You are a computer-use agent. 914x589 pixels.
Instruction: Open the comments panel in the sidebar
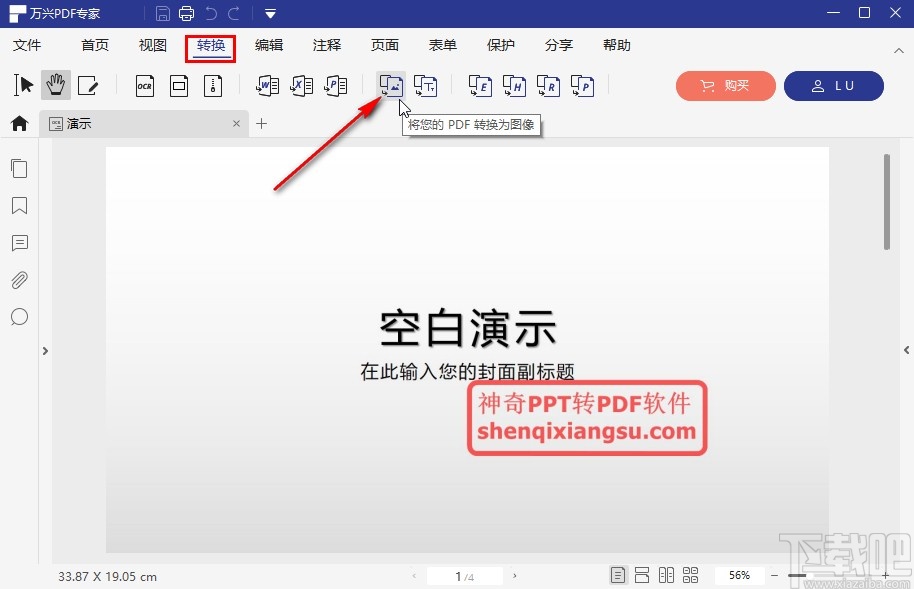[19, 243]
